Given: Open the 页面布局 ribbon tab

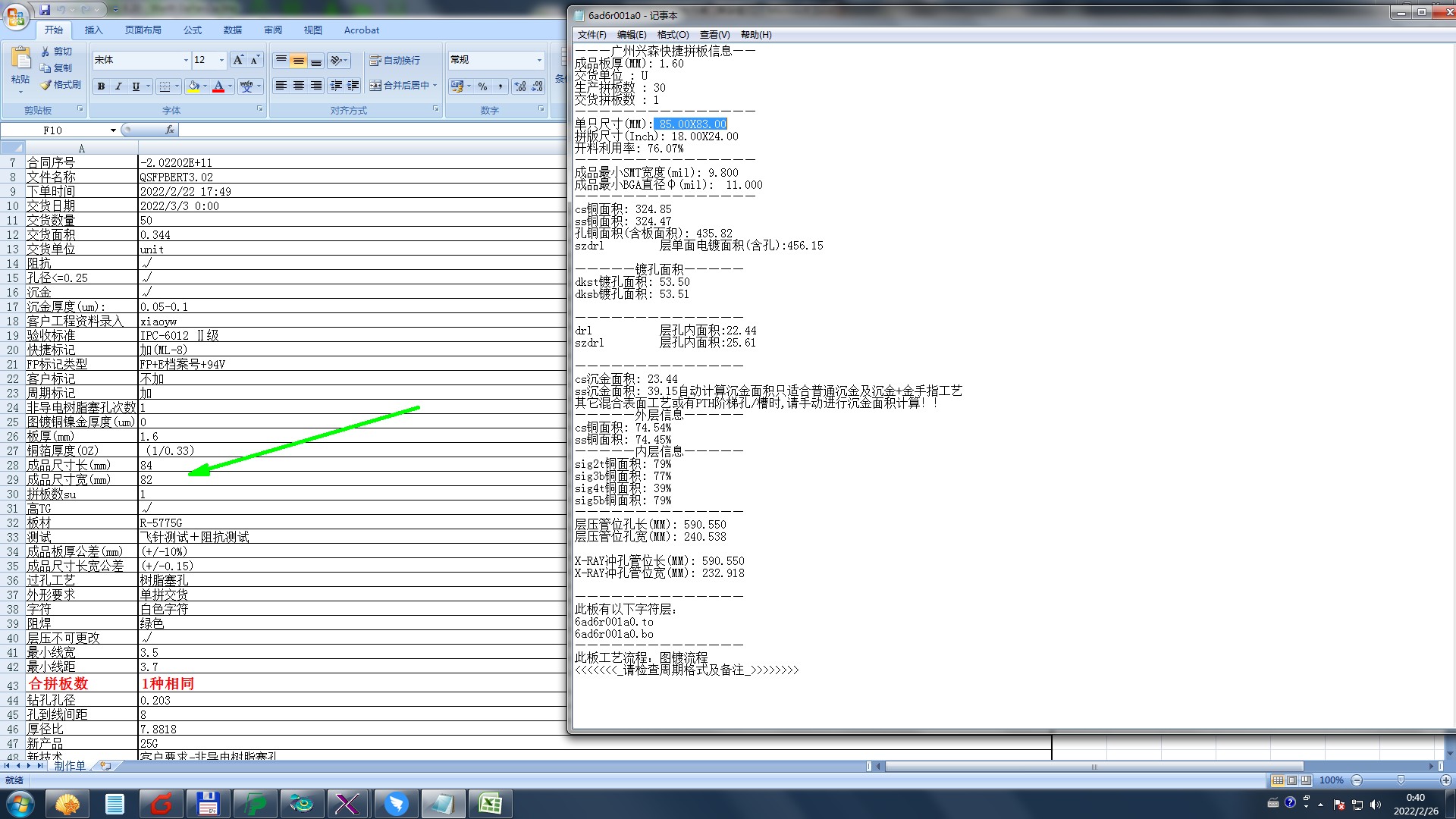Looking at the screenshot, I should tap(143, 30).
